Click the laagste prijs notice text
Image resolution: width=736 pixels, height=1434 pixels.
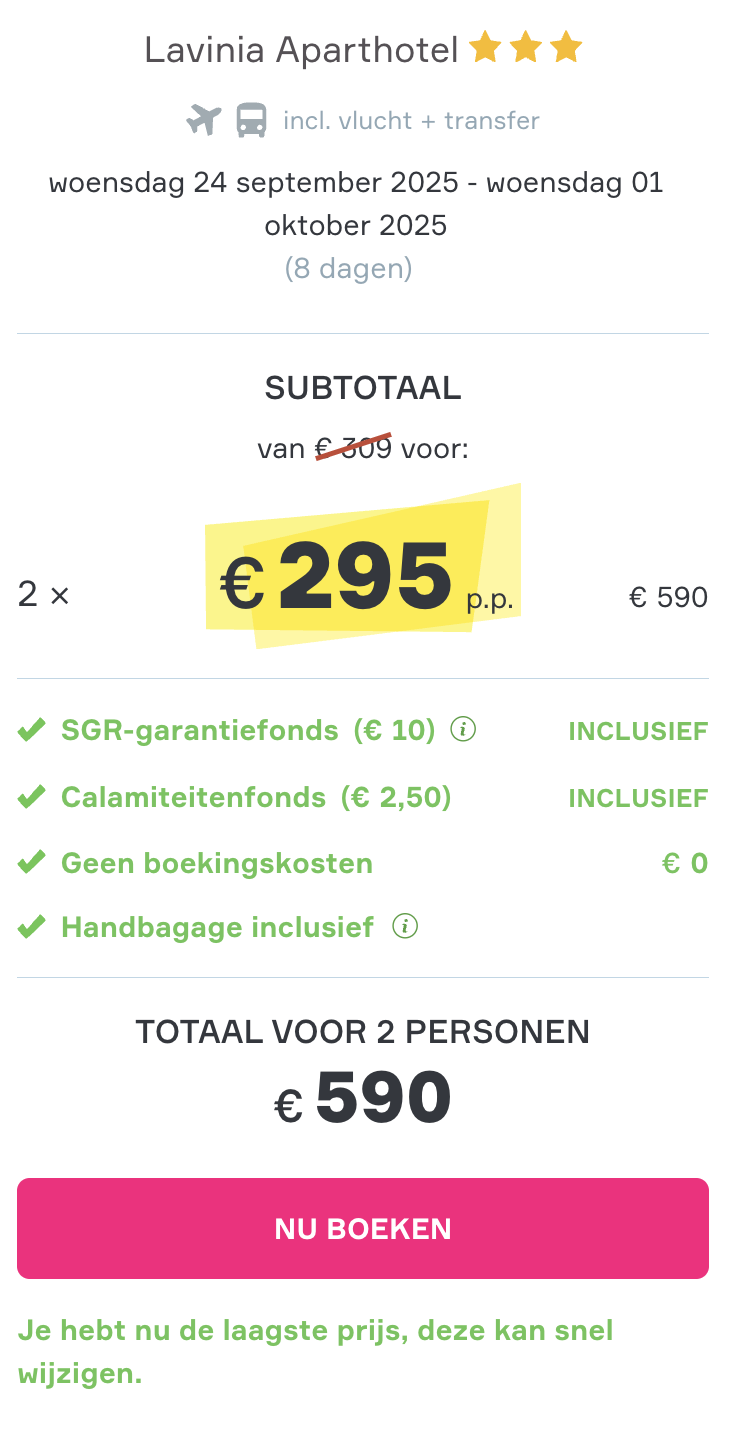click(316, 1352)
